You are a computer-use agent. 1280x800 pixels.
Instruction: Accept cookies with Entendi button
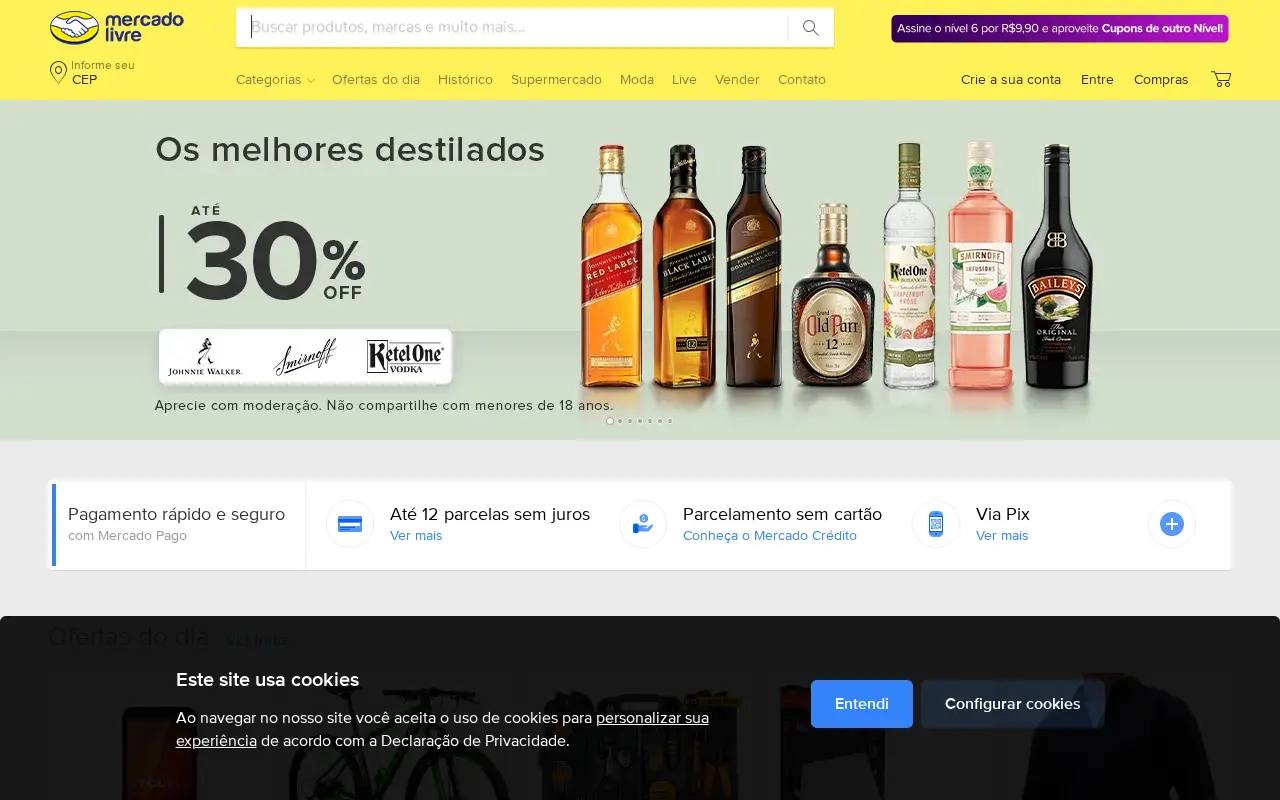coord(862,704)
